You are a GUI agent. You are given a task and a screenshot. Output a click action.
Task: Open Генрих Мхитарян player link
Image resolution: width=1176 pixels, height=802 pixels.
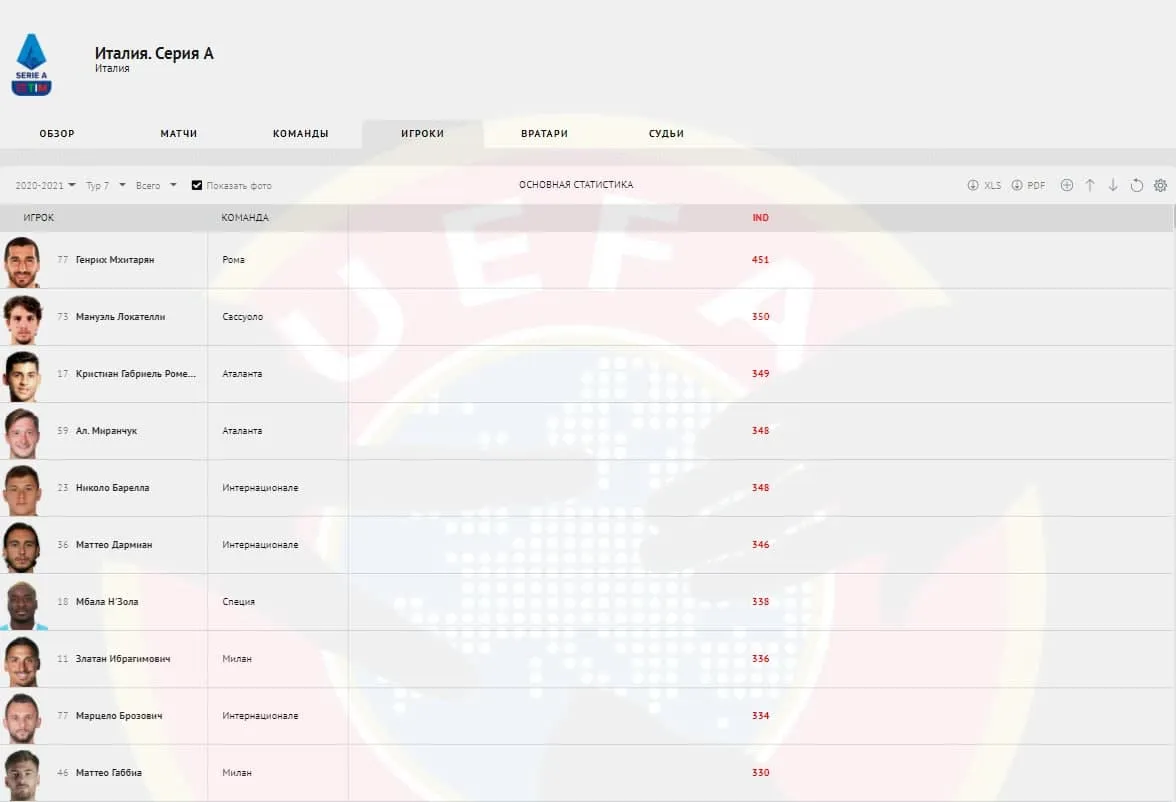pyautogui.click(x=115, y=260)
